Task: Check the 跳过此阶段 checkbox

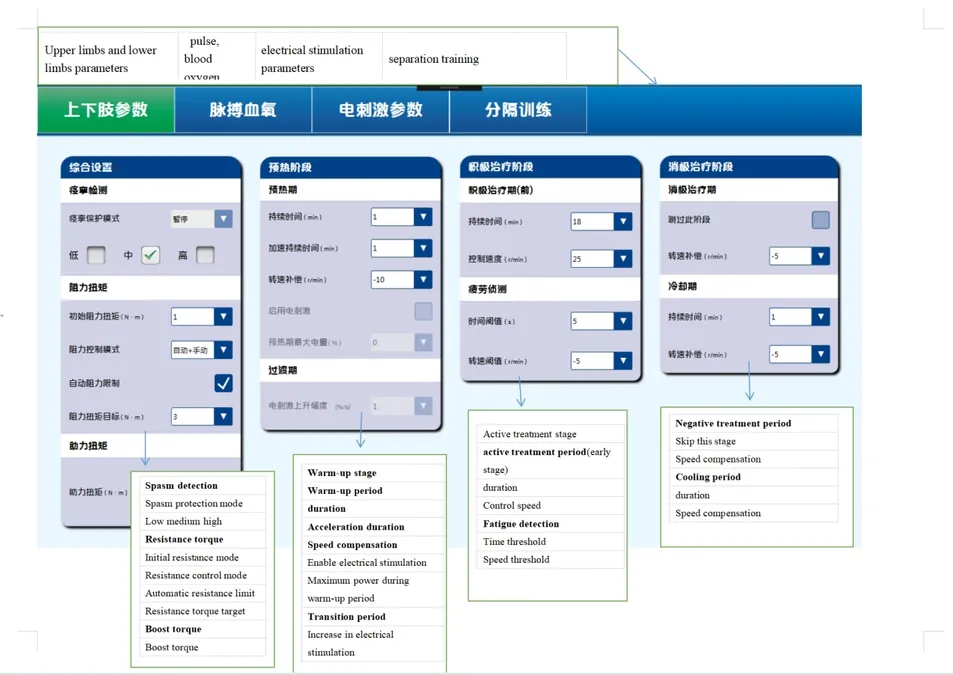Action: [821, 220]
